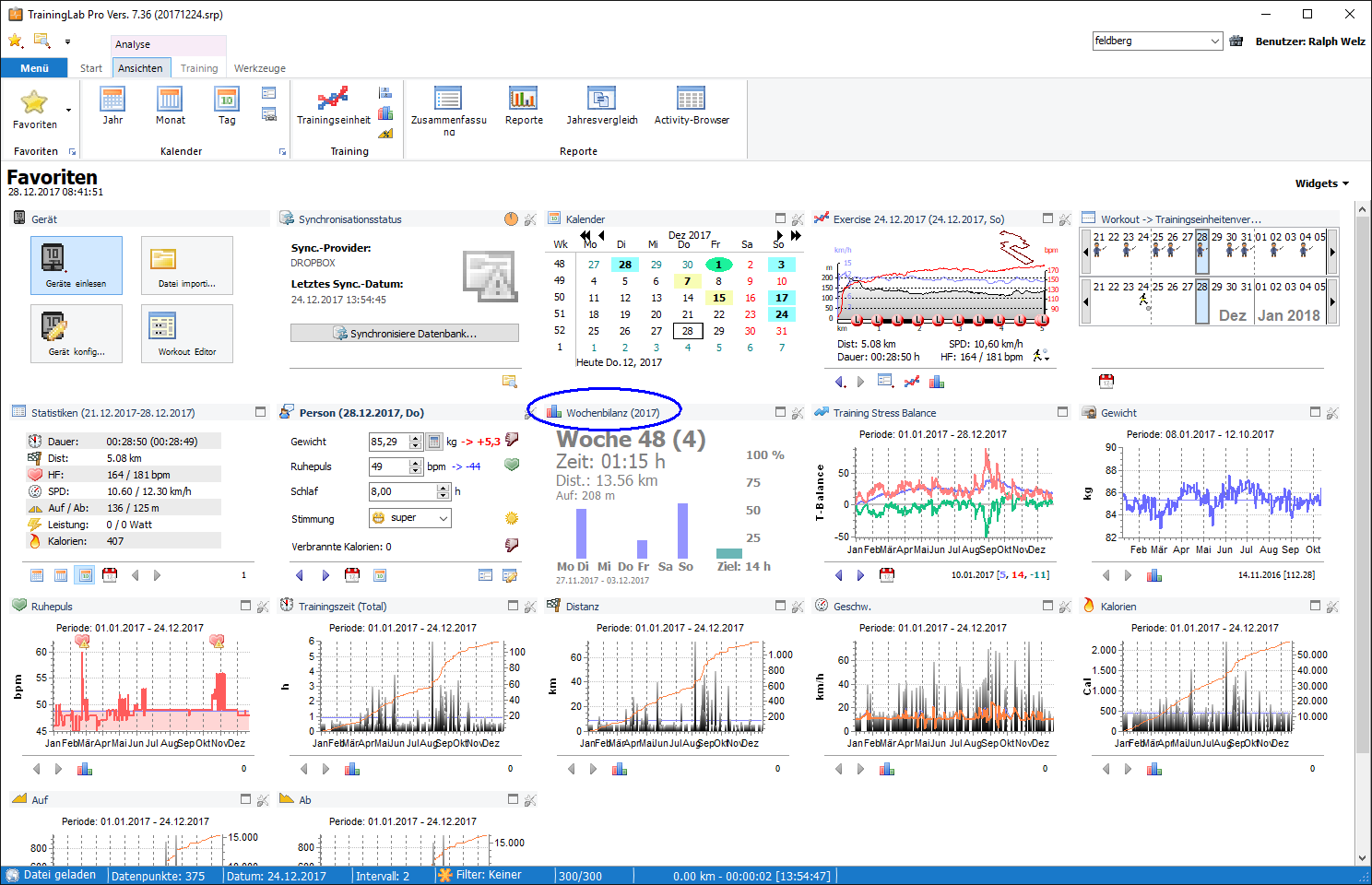Open settings of the Kalender widget
1372x885 pixels.
[x=798, y=219]
